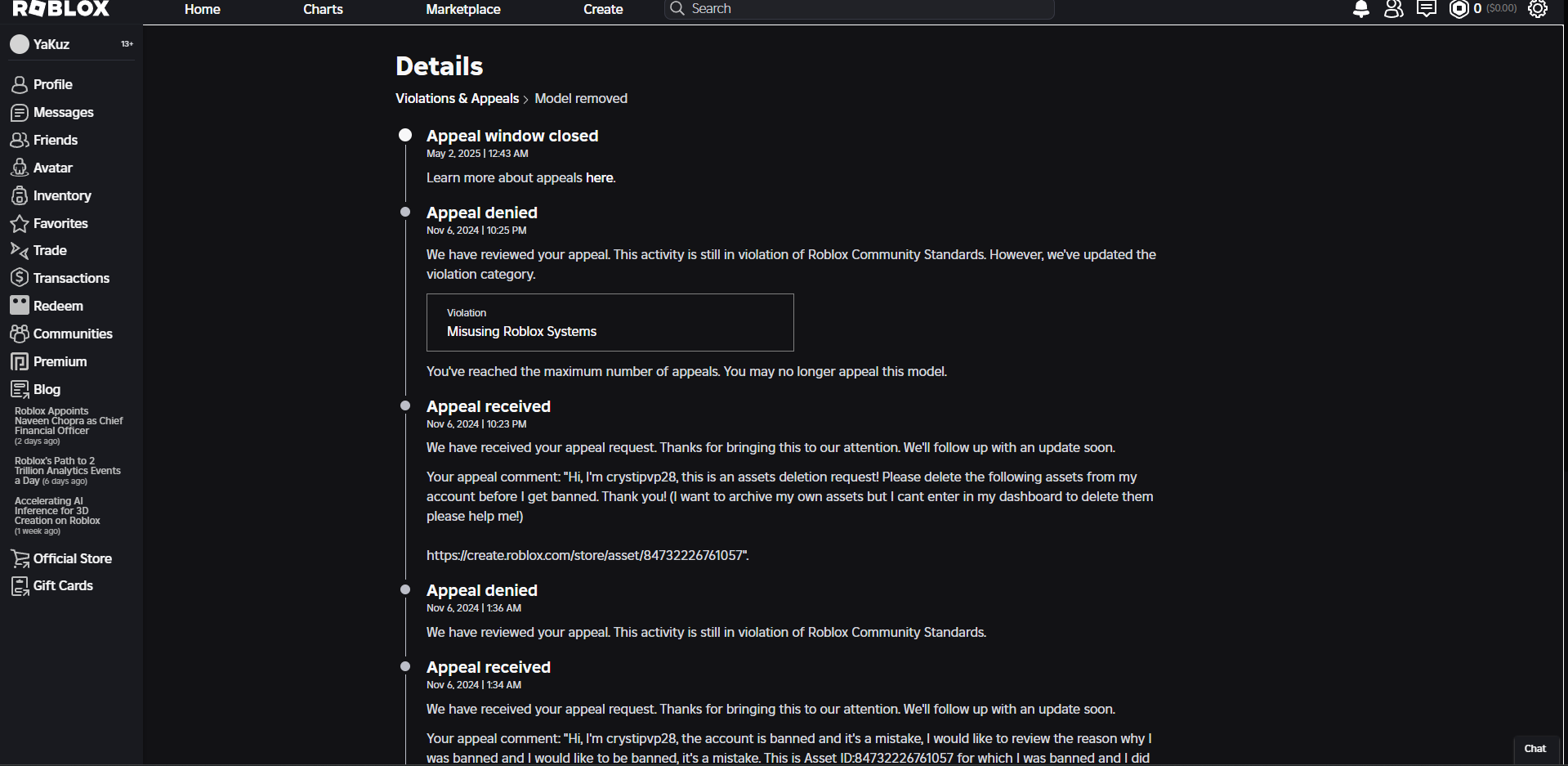
Task: Open the settings gear icon
Action: pyautogui.click(x=1538, y=9)
